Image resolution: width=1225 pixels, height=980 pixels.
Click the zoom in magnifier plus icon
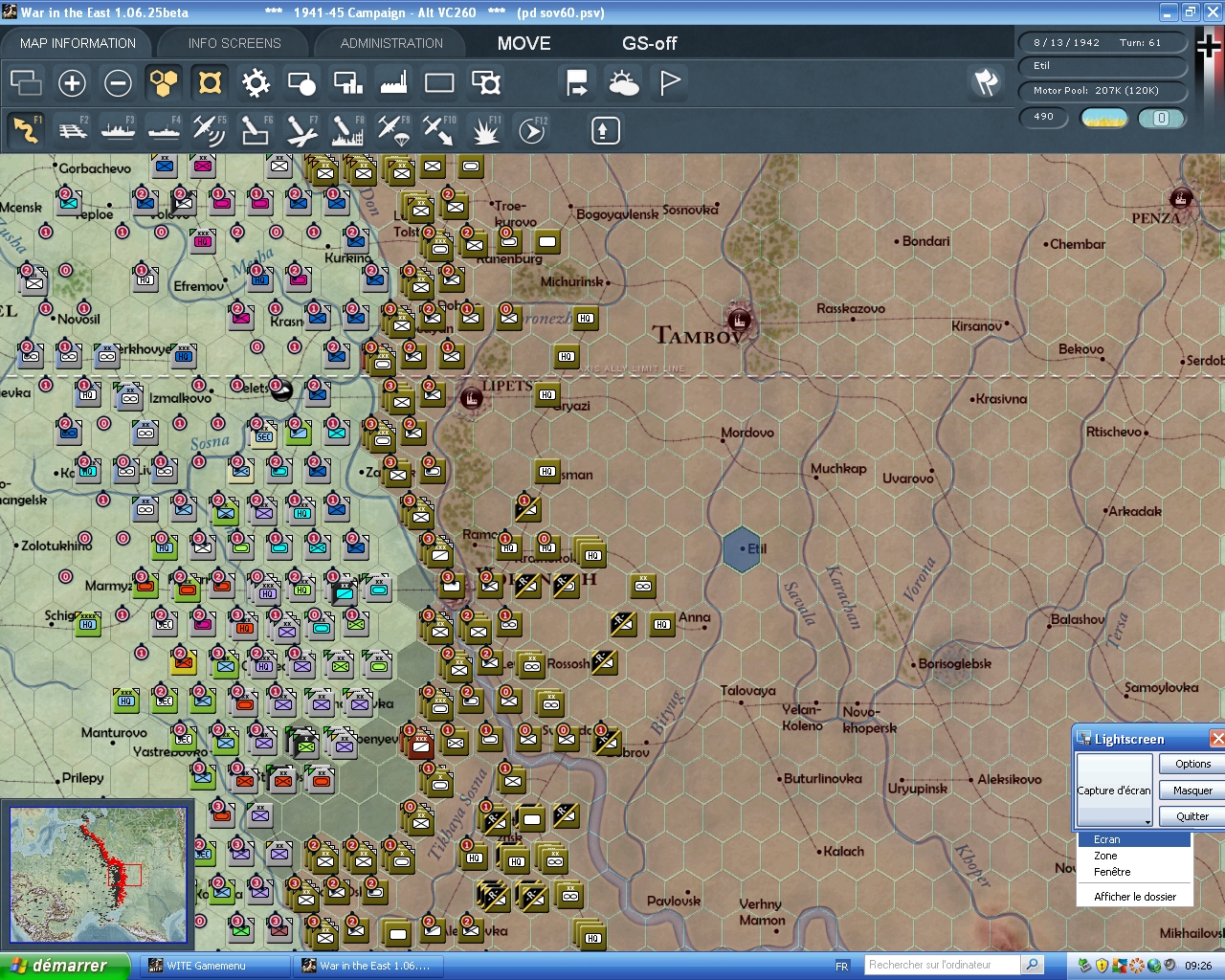[72, 83]
